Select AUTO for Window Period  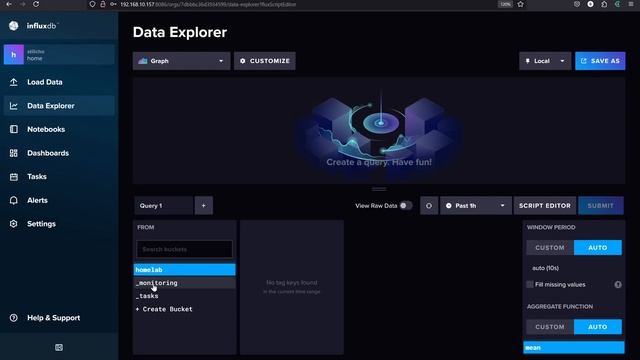[x=598, y=248]
